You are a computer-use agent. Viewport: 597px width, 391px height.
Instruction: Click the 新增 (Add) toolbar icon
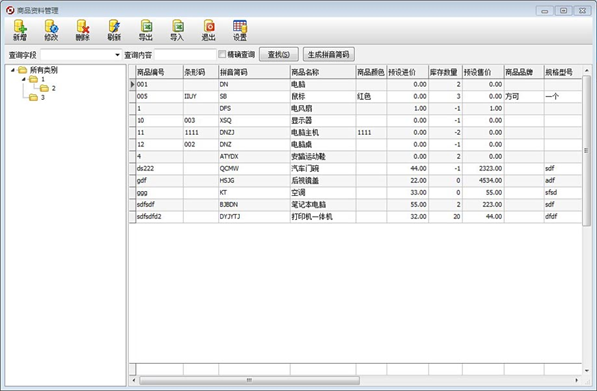pos(20,30)
